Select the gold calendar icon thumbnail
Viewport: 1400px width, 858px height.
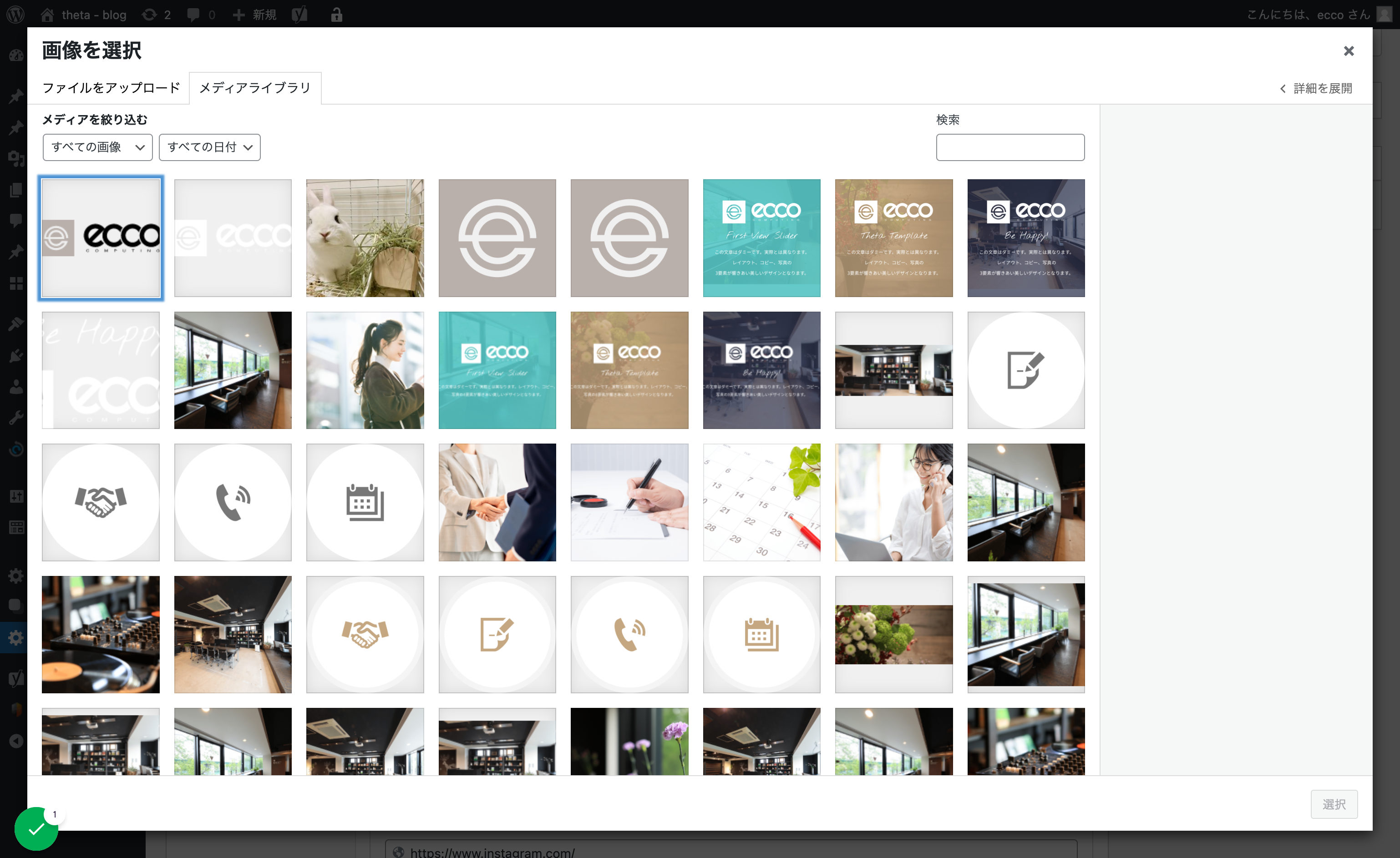click(761, 634)
